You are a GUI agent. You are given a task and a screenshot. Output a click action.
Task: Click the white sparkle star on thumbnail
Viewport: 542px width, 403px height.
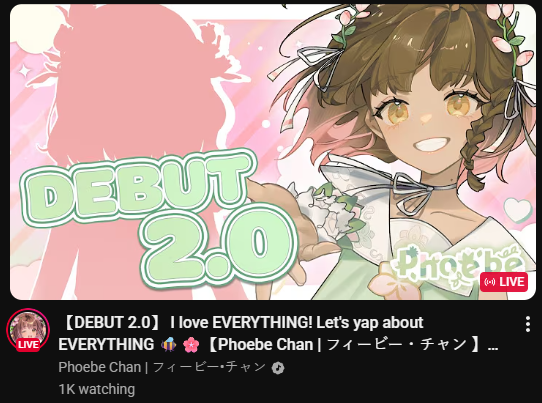[x=25, y=71]
